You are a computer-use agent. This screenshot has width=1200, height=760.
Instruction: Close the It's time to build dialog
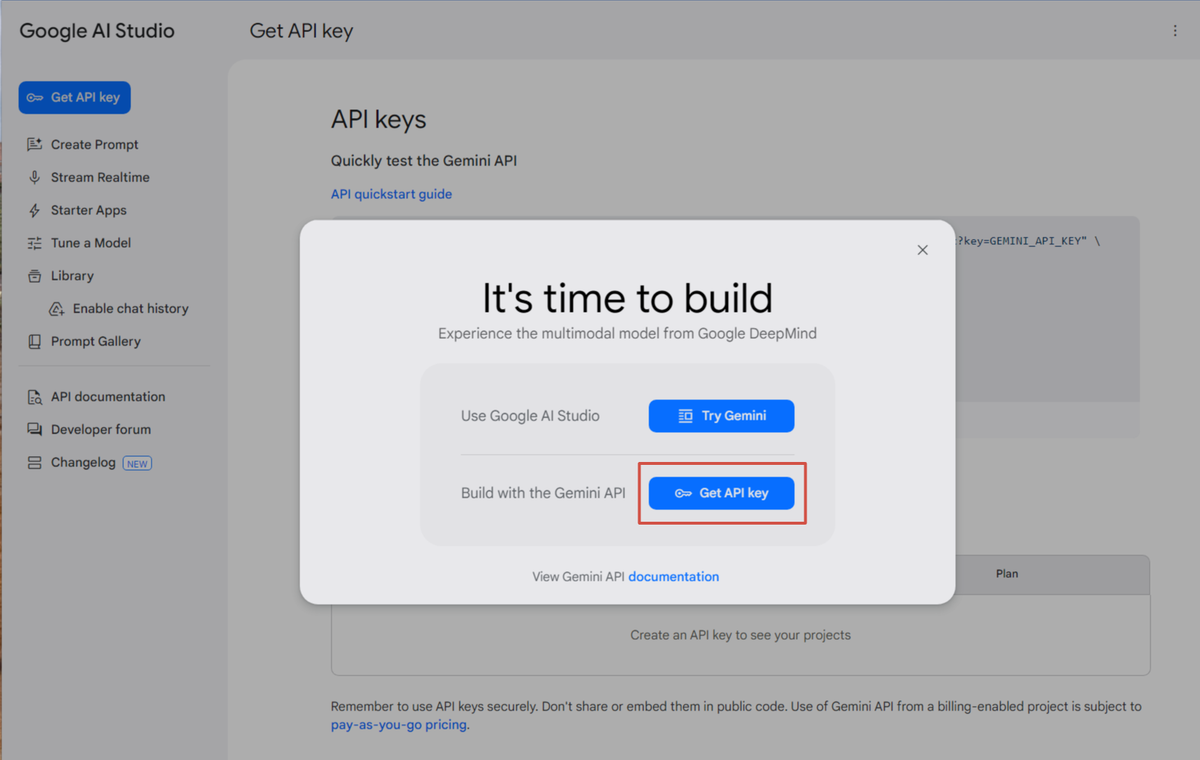923,250
